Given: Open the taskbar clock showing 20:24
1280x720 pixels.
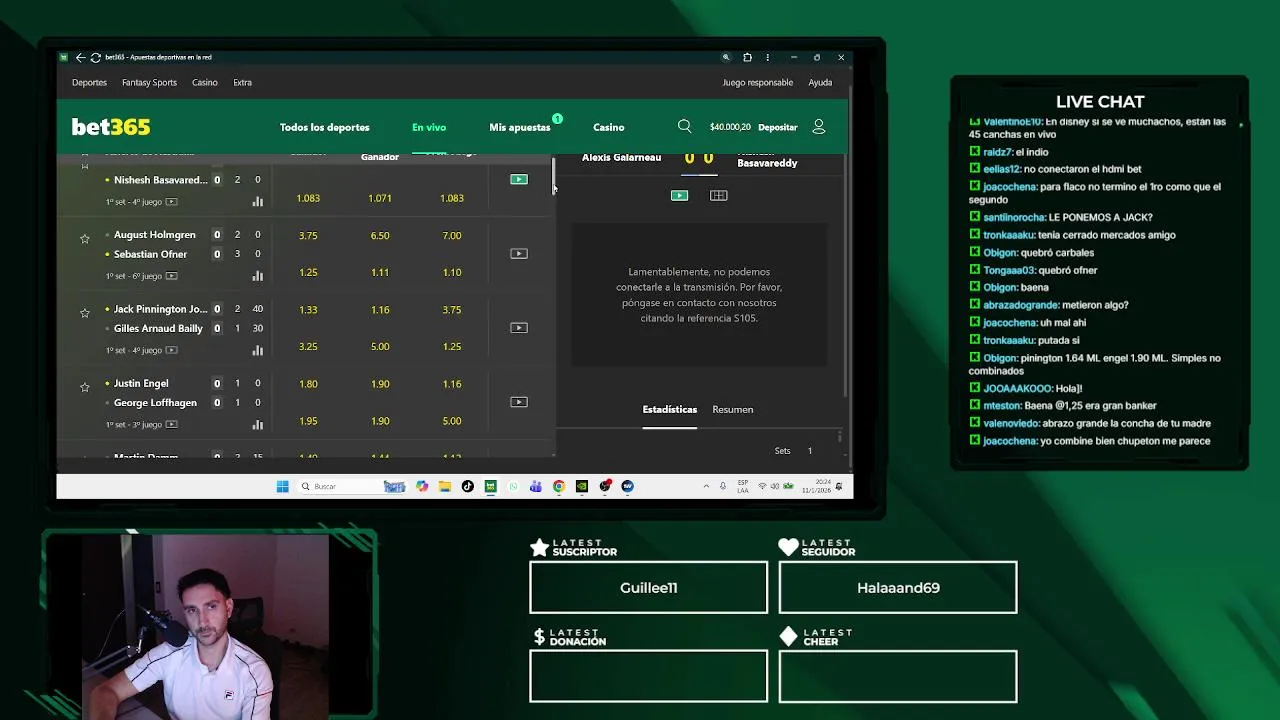Looking at the screenshot, I should pos(815,486).
